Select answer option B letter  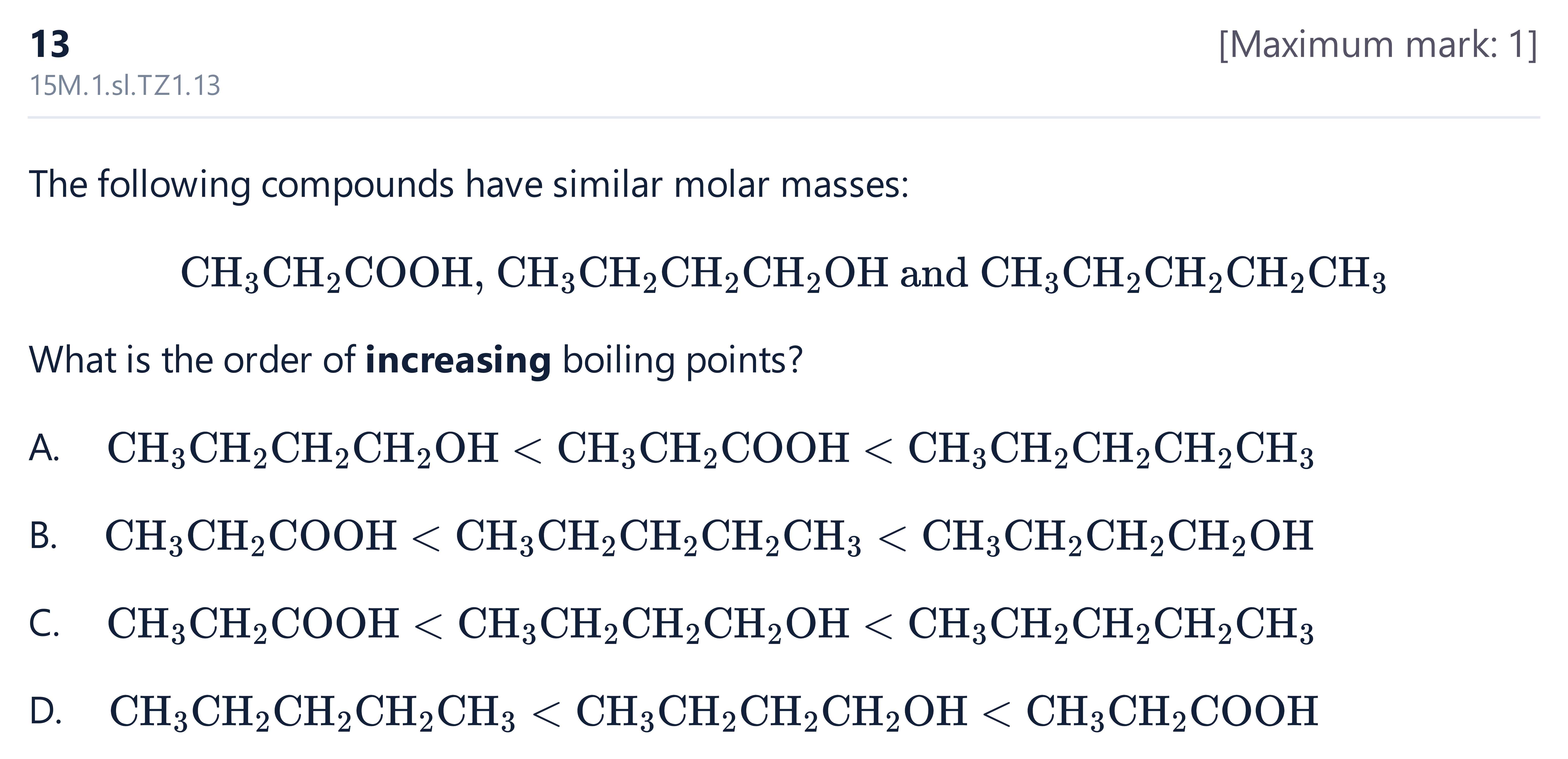(x=44, y=537)
